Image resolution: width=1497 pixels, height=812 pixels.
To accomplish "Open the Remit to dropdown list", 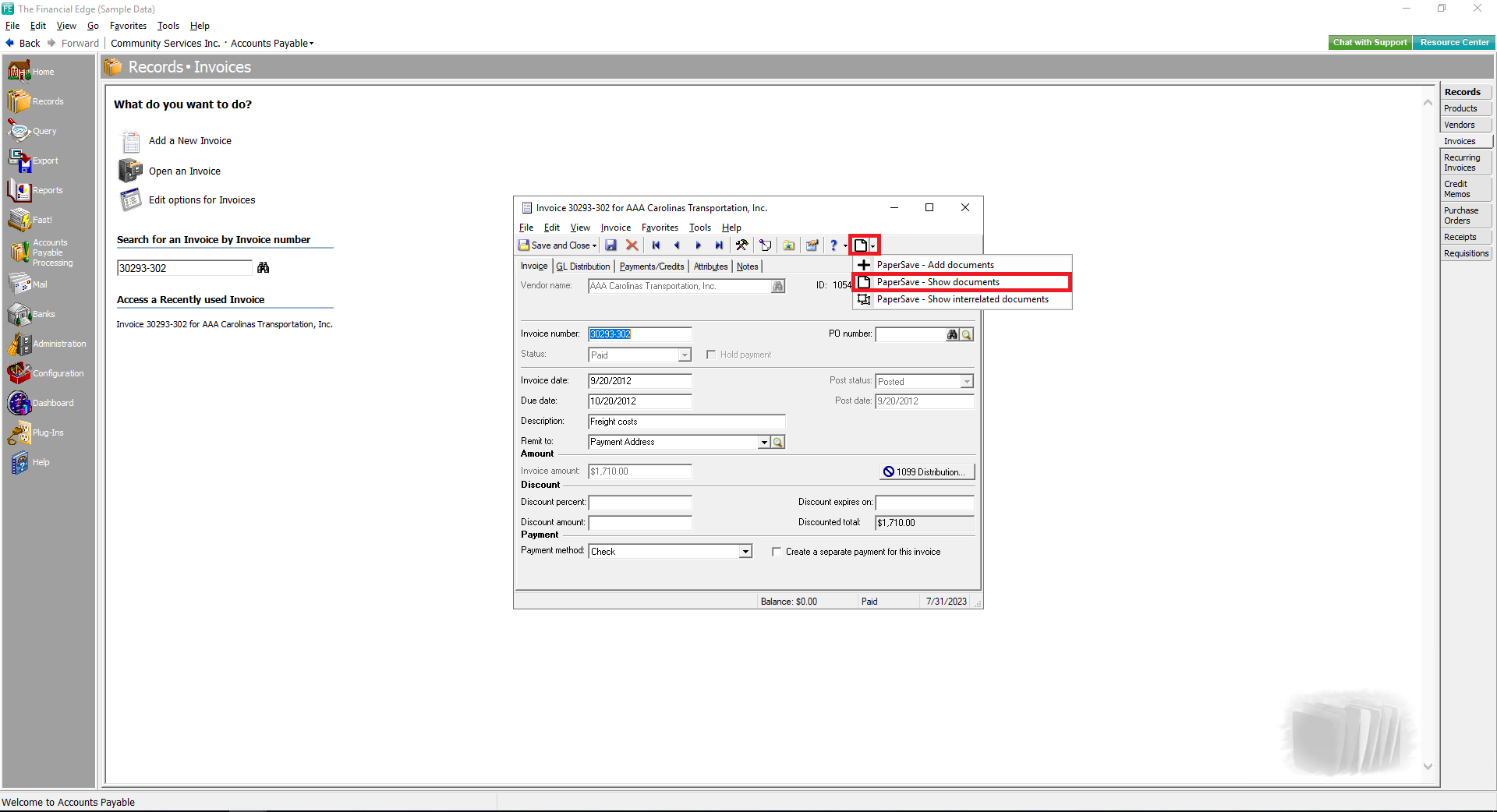I will 763,443.
